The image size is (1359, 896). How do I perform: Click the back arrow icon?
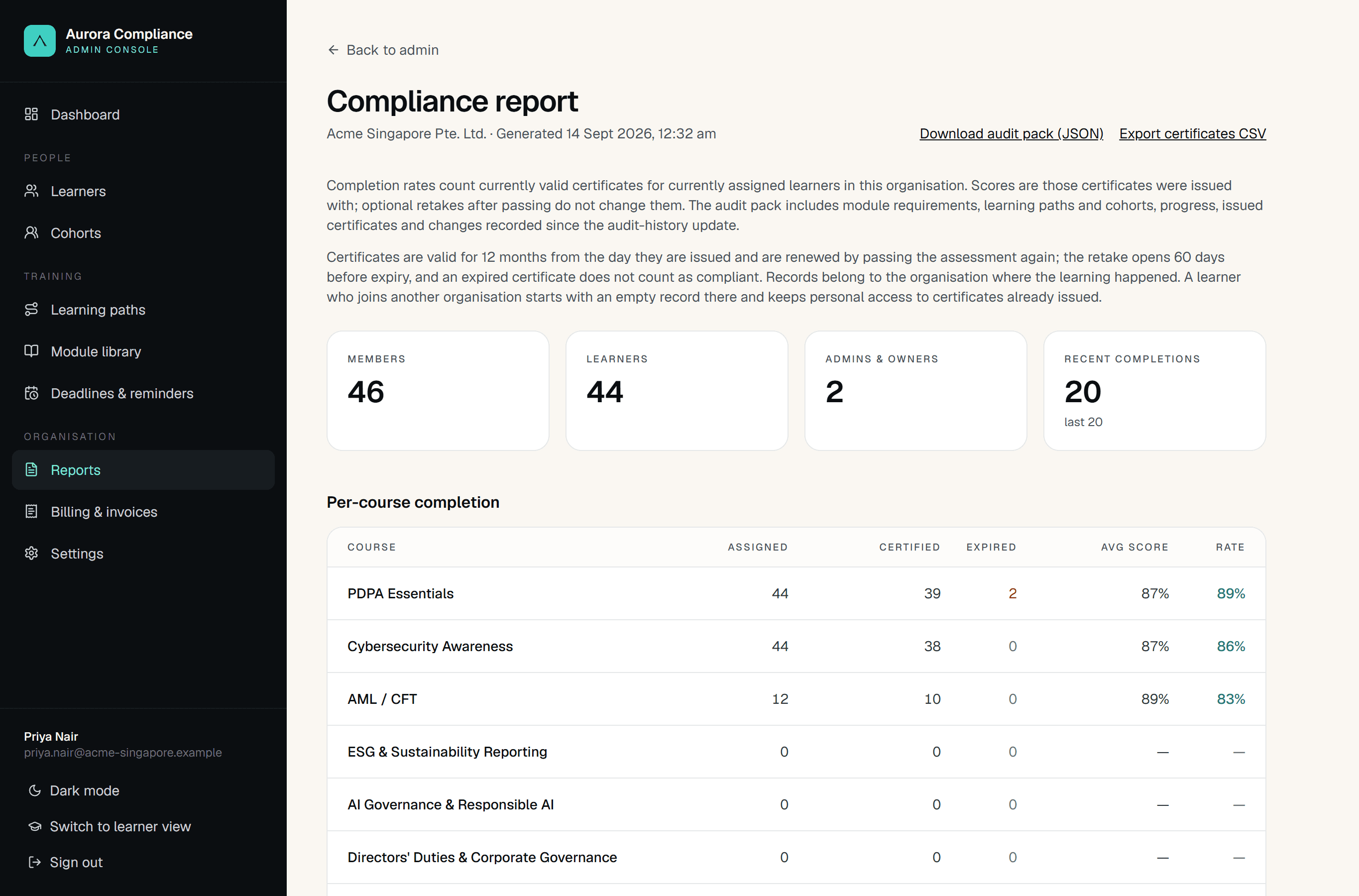click(333, 50)
